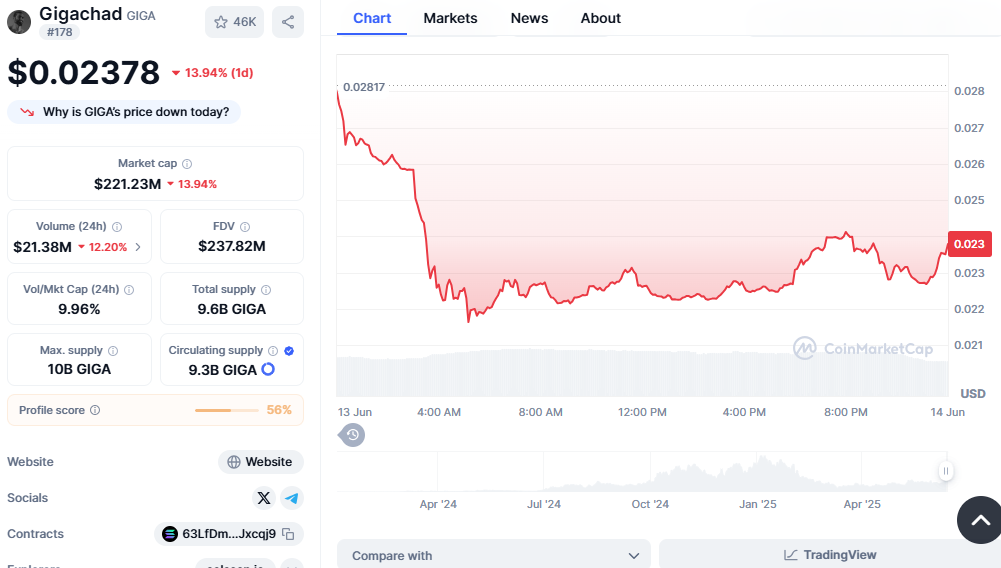1001x568 pixels.
Task: Click the $21.38M volume value
Action: (43, 247)
